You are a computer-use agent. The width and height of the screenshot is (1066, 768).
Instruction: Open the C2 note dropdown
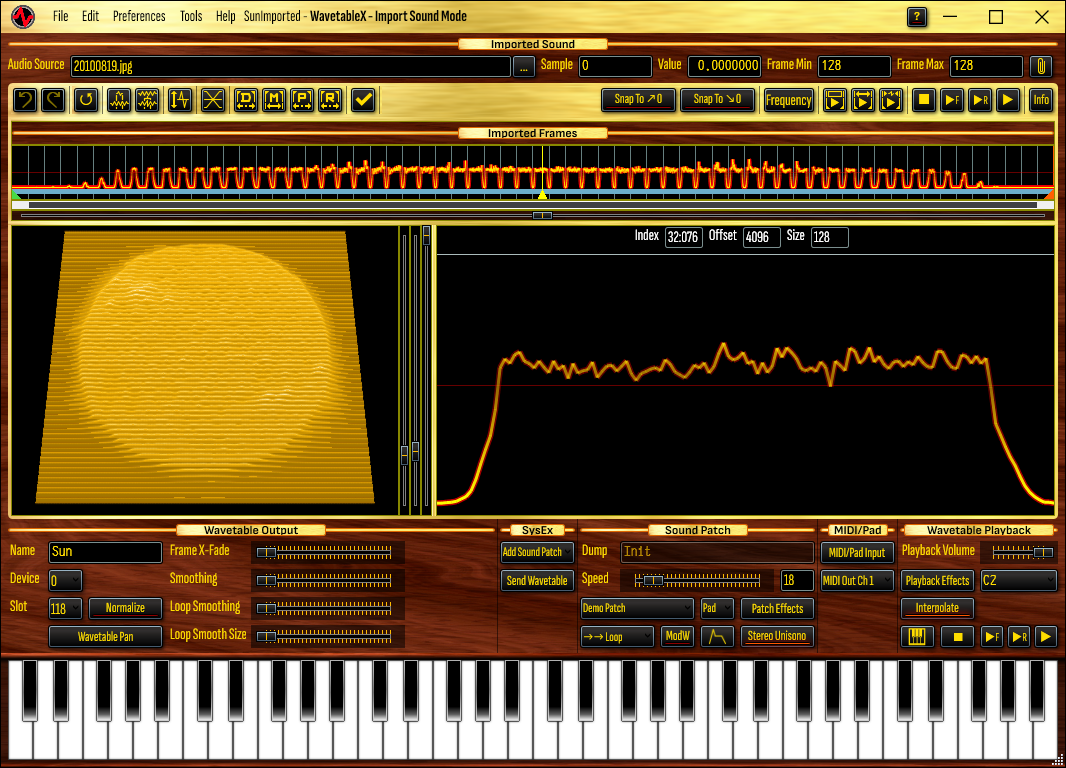tap(1018, 580)
